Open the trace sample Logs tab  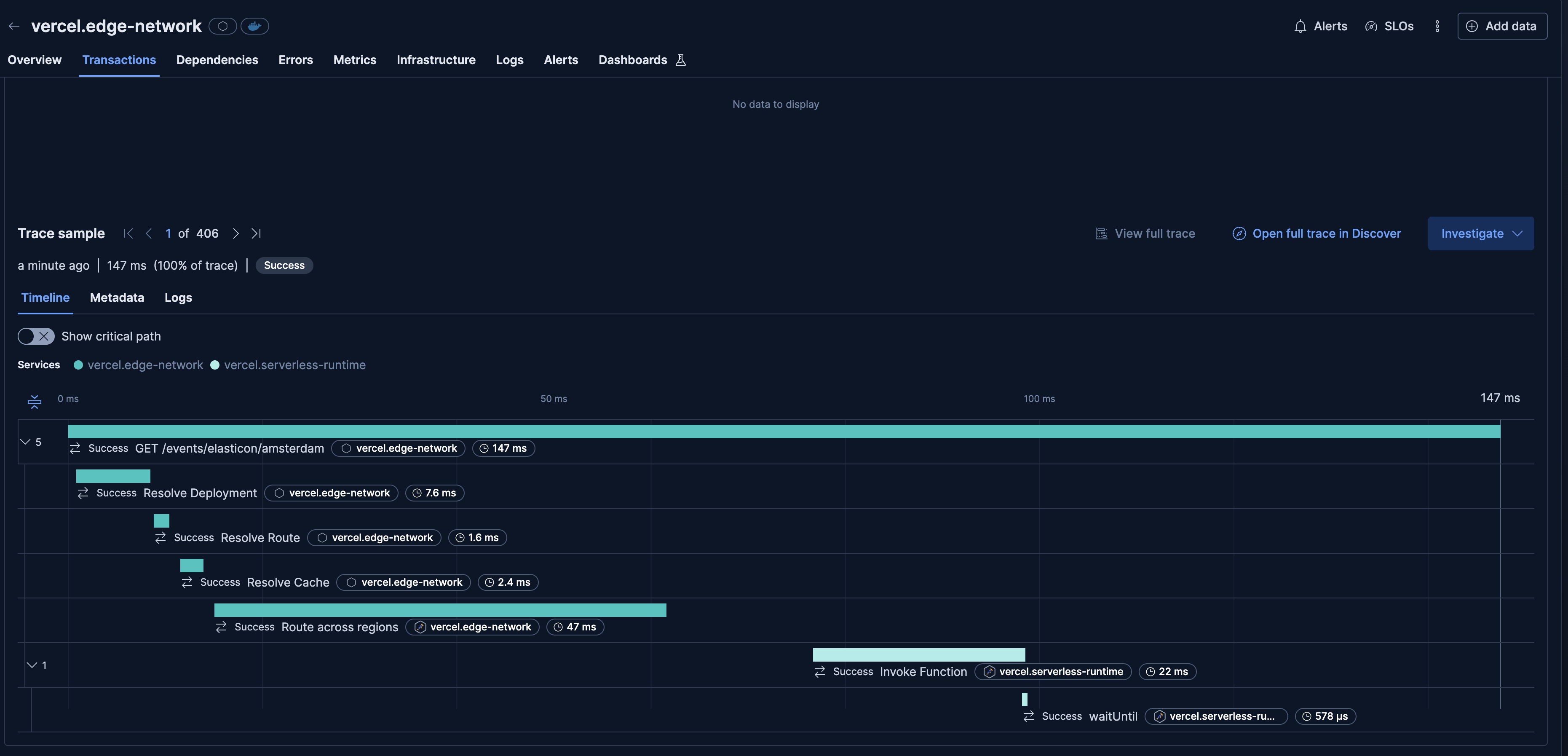178,298
